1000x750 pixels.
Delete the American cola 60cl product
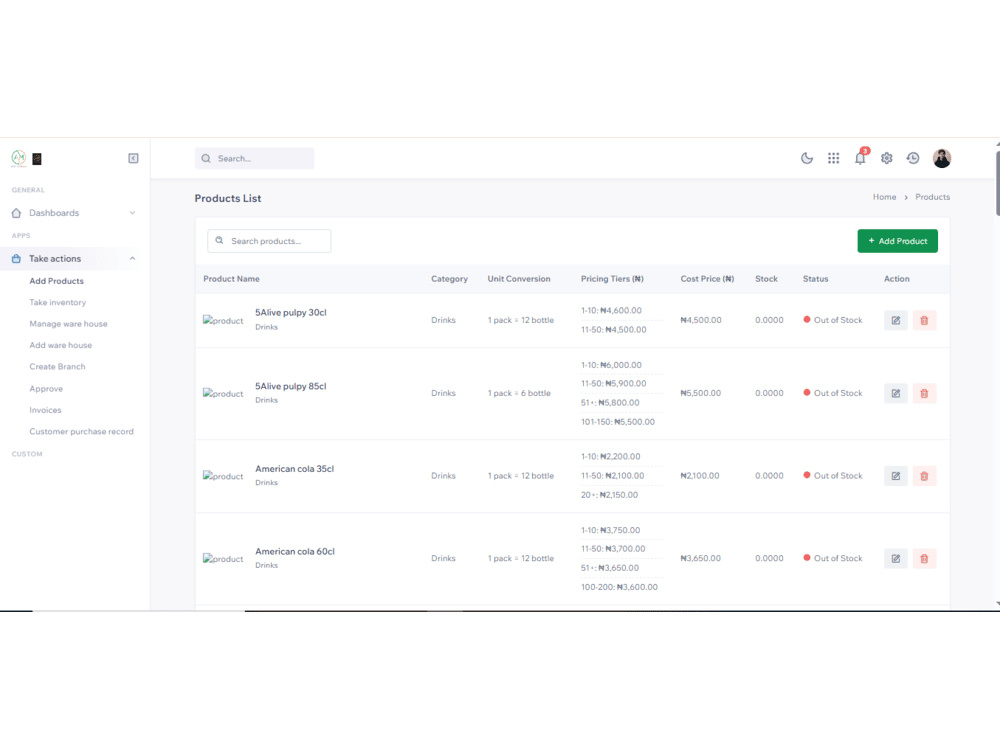point(924,559)
